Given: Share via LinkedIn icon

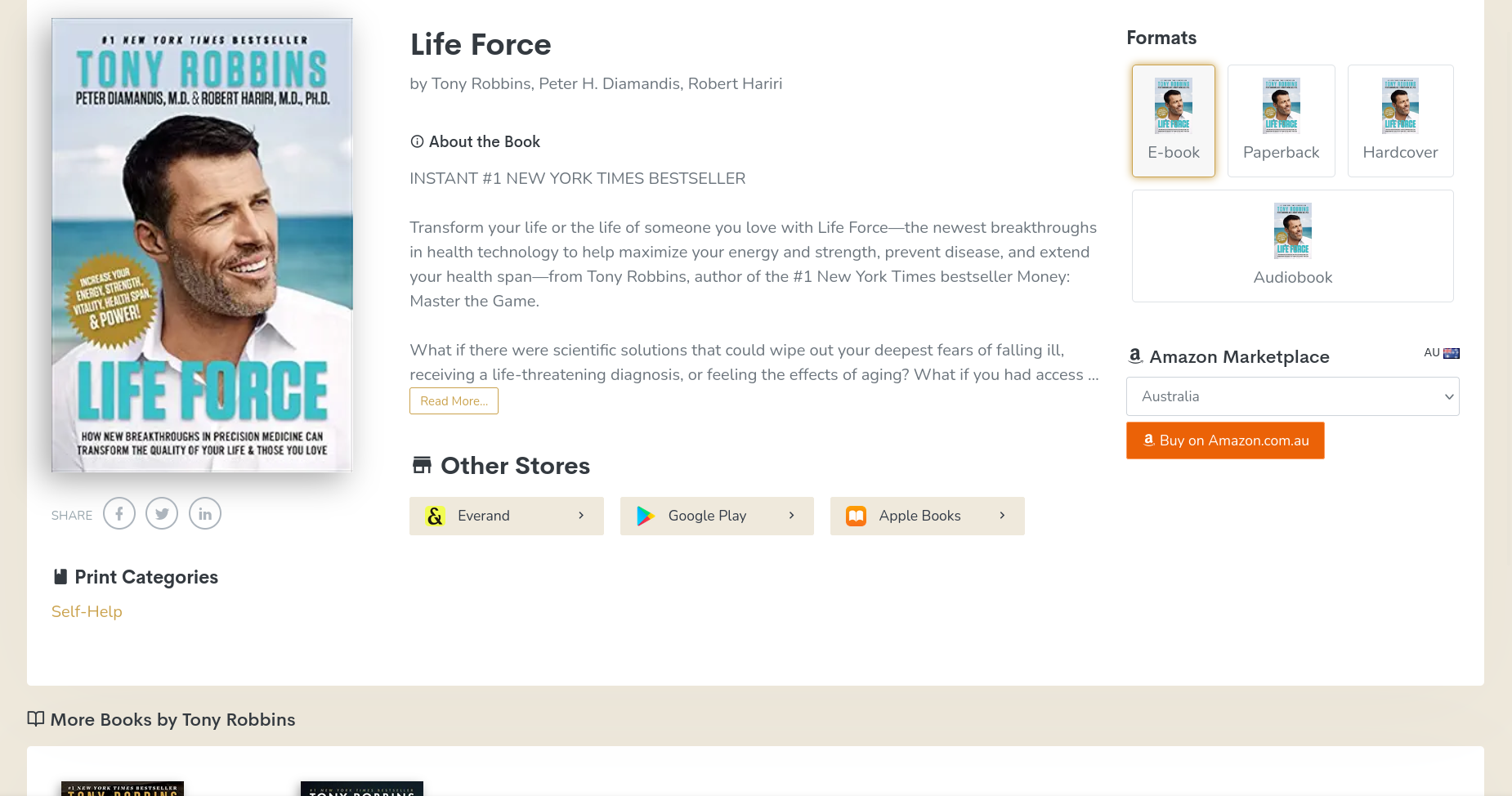Looking at the screenshot, I should point(205,514).
